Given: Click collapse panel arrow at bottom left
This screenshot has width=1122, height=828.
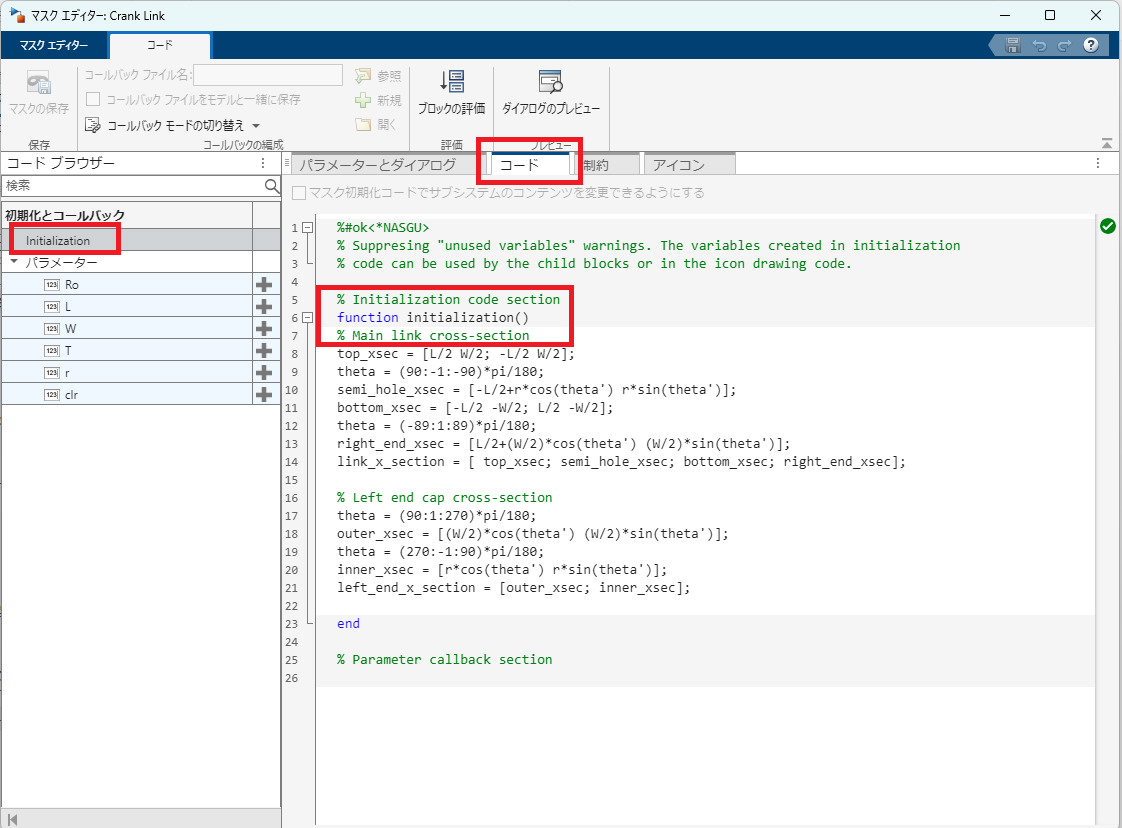Looking at the screenshot, I should click(x=12, y=819).
